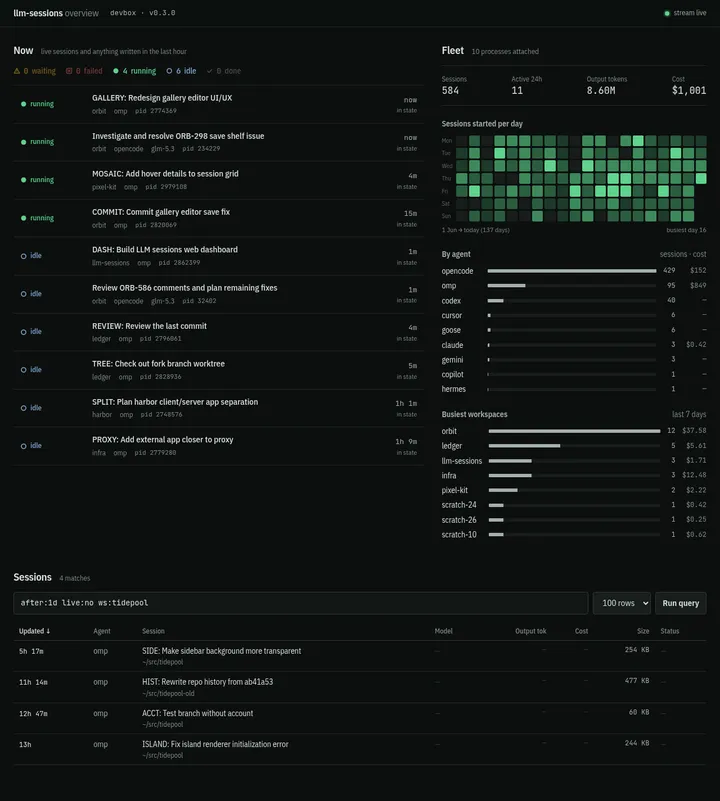Click the green stream live indicator dot

click(x=667, y=13)
